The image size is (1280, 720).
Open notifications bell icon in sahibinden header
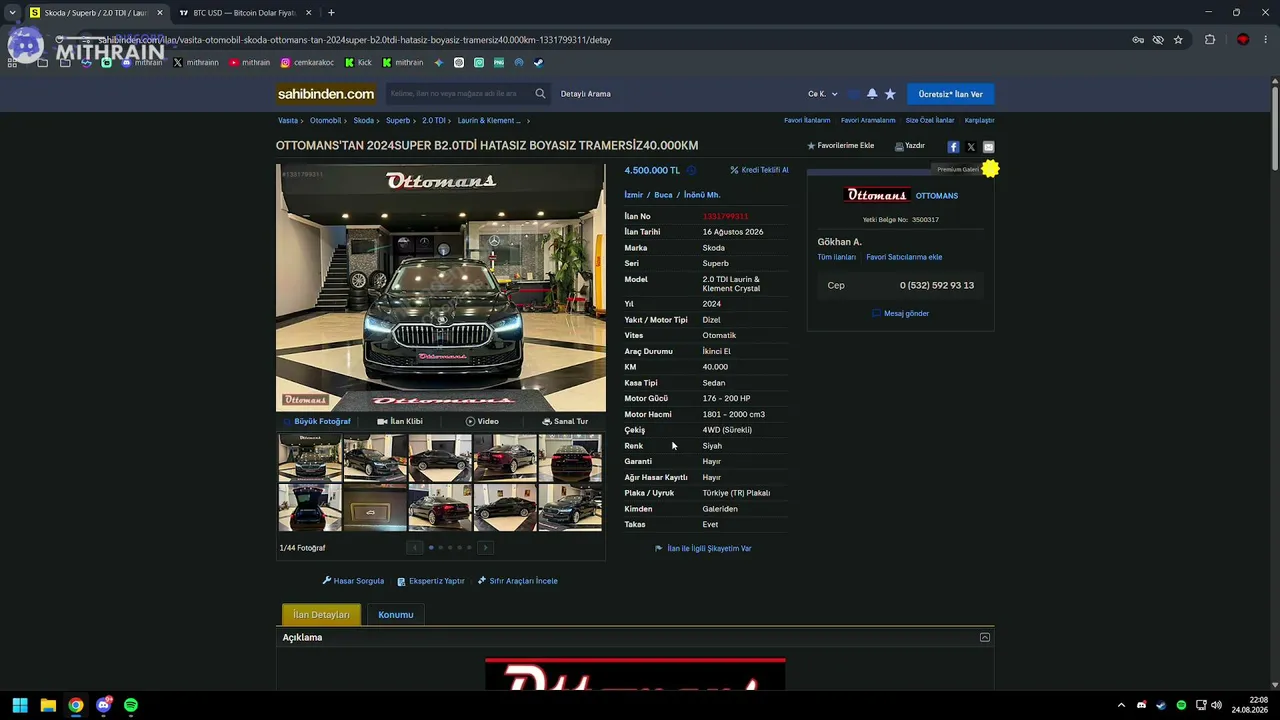[872, 94]
